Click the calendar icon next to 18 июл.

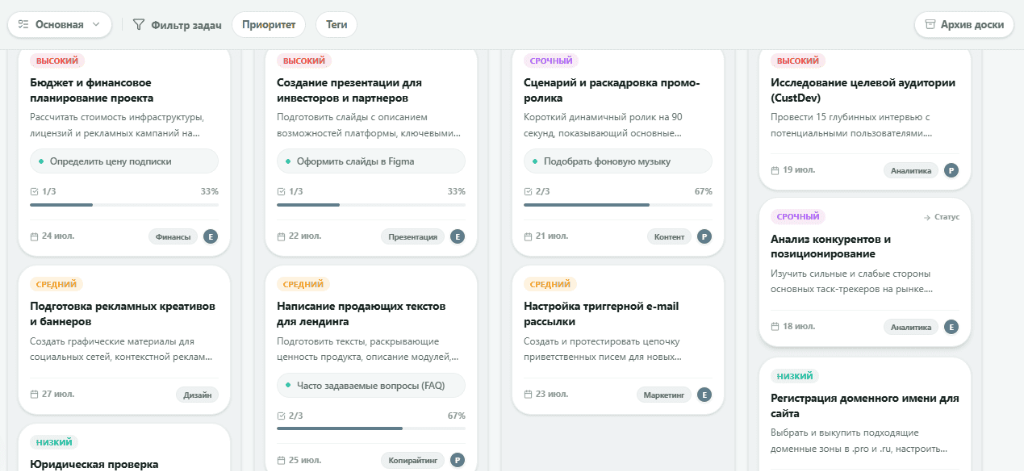pos(775,326)
